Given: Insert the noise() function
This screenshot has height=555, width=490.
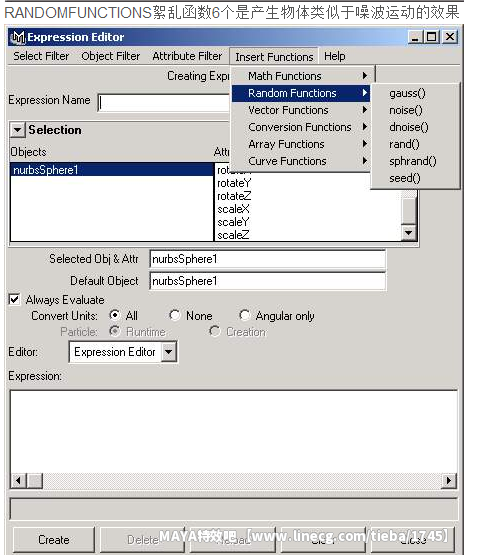Looking at the screenshot, I should point(415,110).
